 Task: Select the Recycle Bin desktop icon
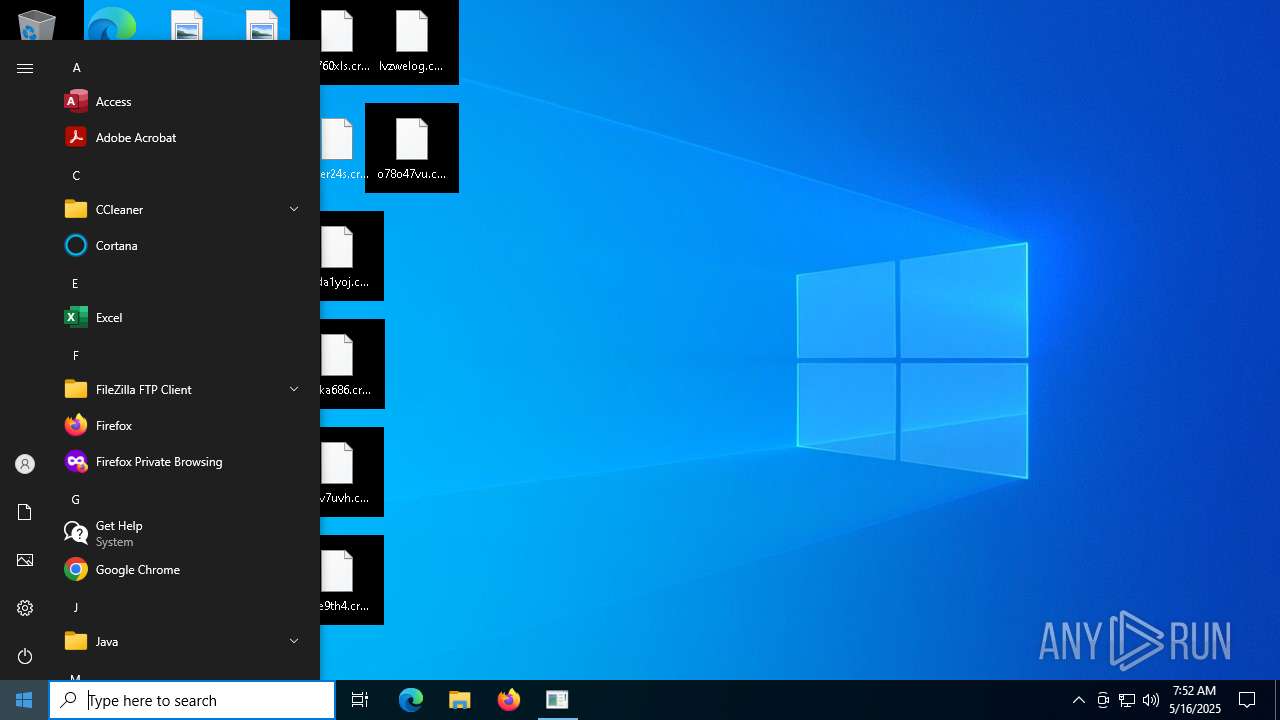[x=37, y=24]
